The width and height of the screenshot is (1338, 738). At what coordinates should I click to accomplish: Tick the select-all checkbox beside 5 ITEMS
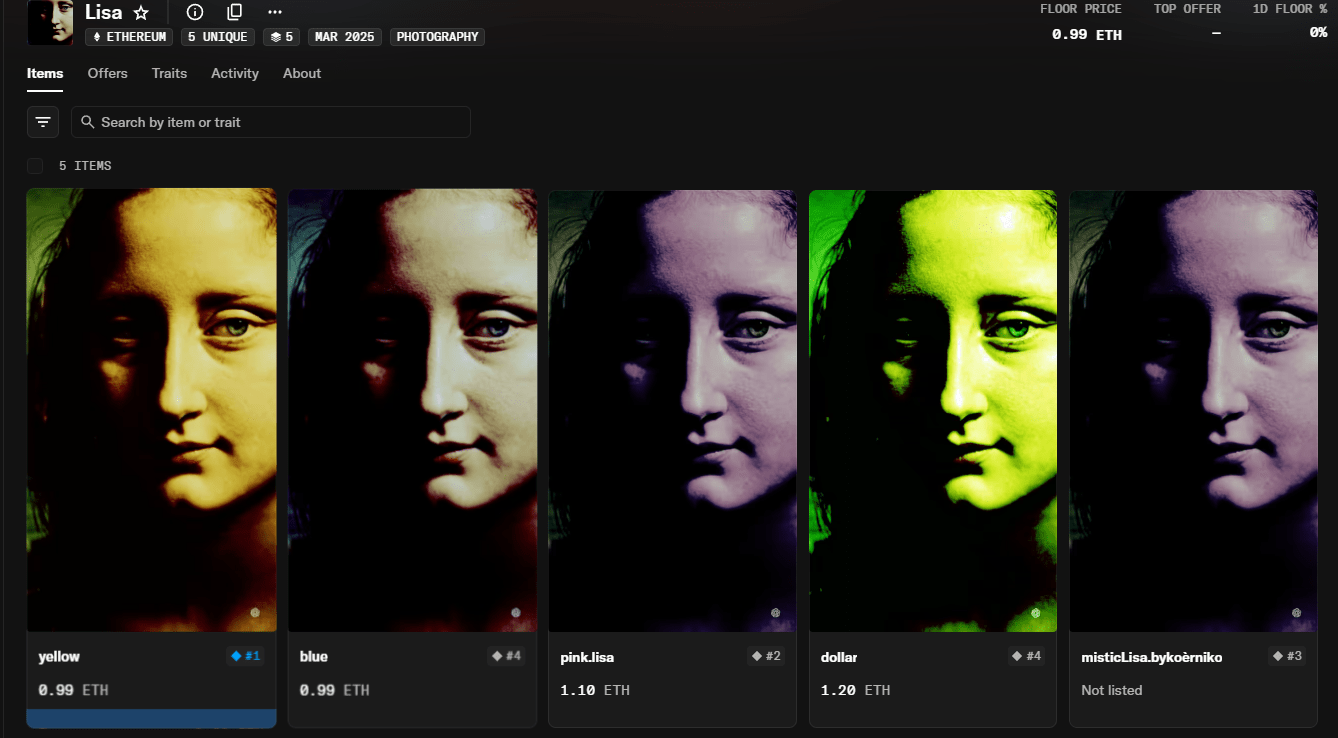35,166
